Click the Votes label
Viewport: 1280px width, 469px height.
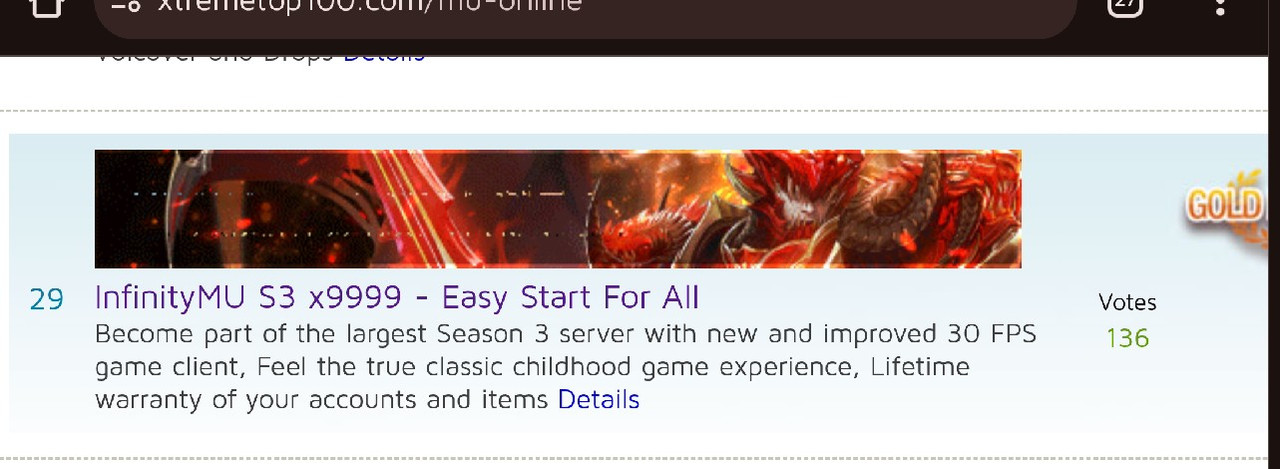1128,302
